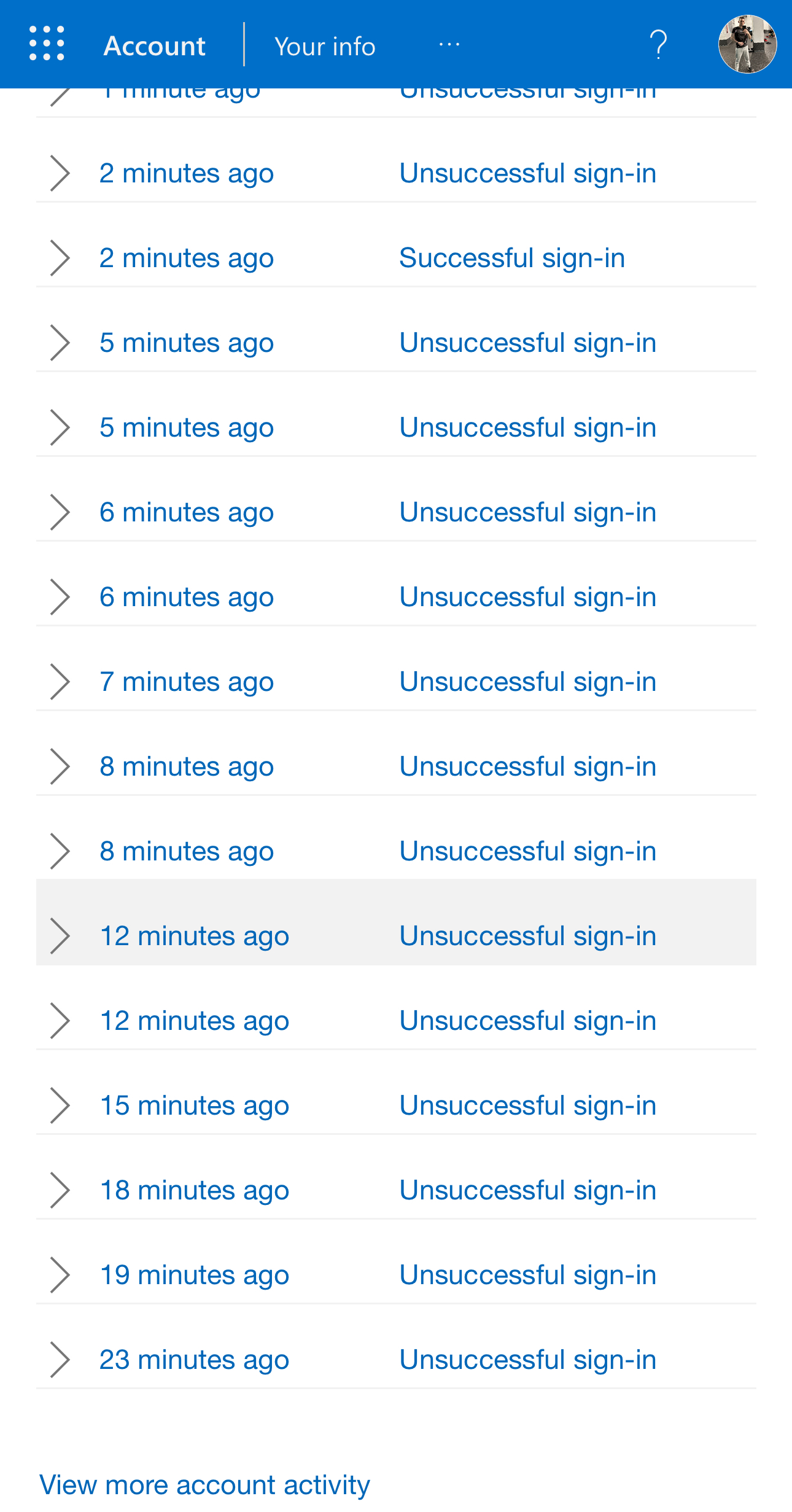
Task: Expand the 19 minutes ago entry chevron
Action: (x=60, y=1275)
